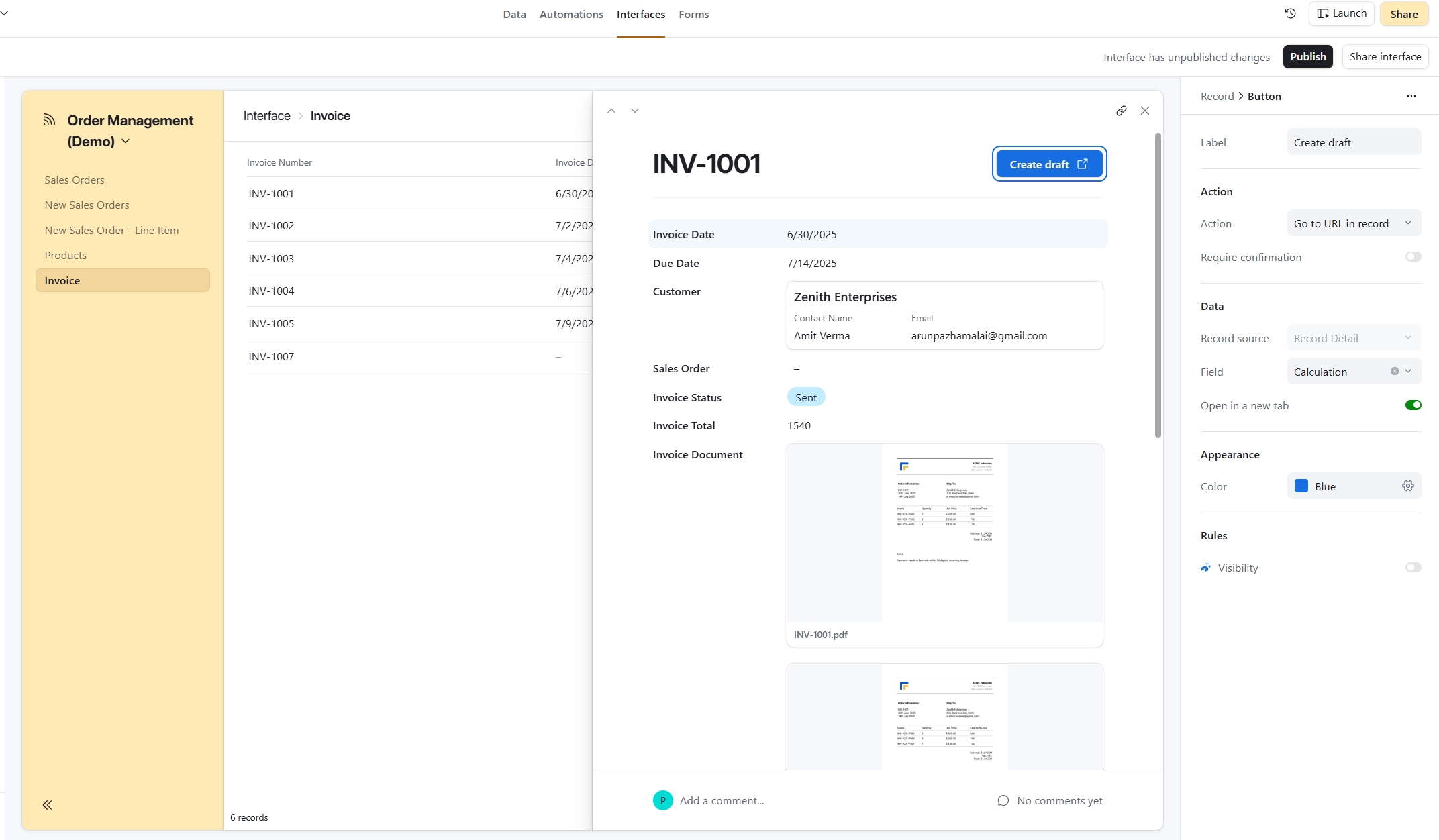Collapse sidebar with double chevron icon
The height and width of the screenshot is (840, 1439).
[47, 805]
